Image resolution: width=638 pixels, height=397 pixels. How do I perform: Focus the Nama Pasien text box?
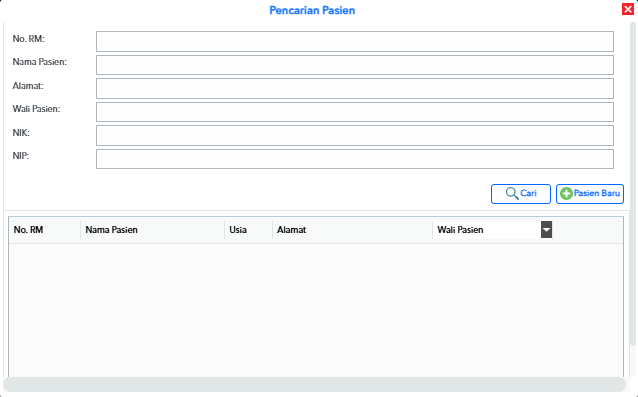(355, 65)
